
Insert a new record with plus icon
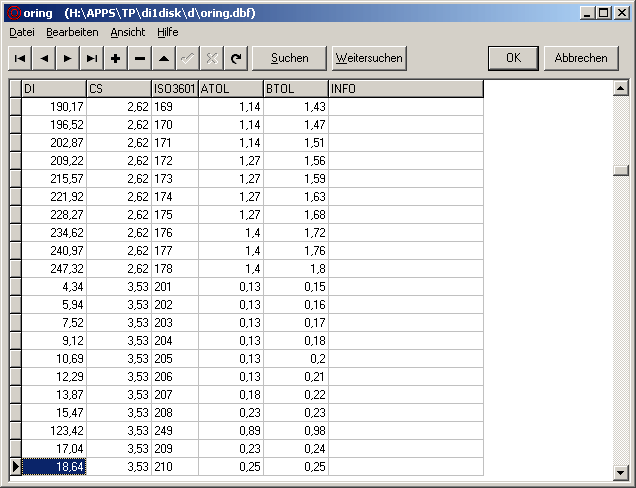pos(116,58)
